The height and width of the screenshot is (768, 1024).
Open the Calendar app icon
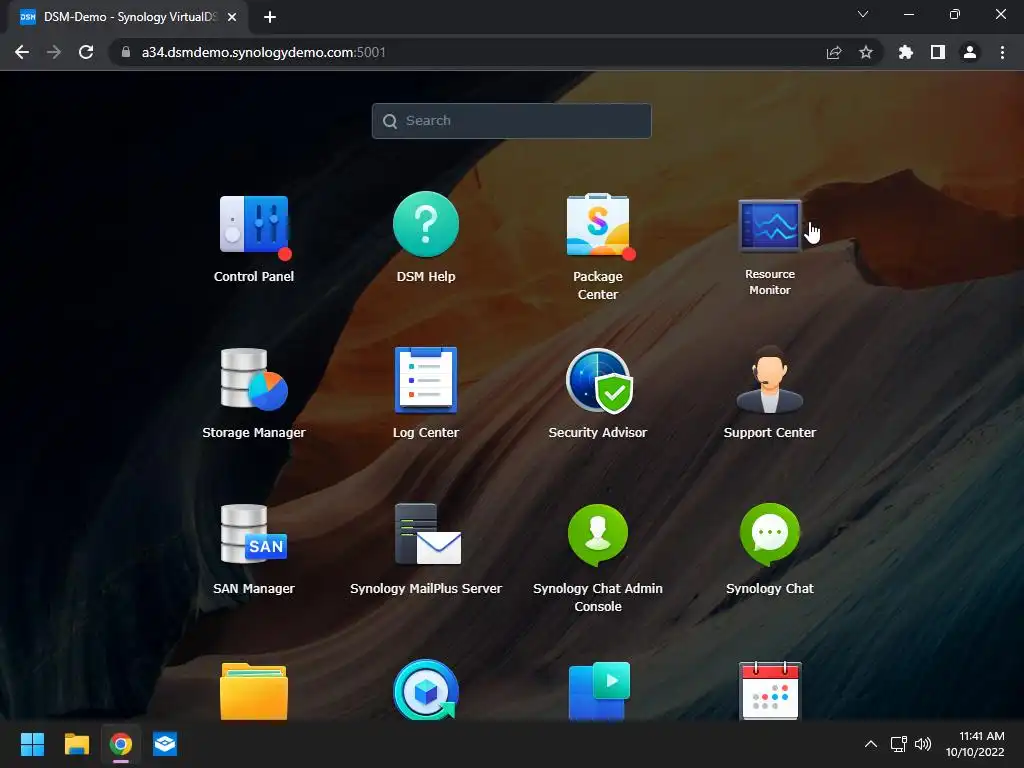770,691
